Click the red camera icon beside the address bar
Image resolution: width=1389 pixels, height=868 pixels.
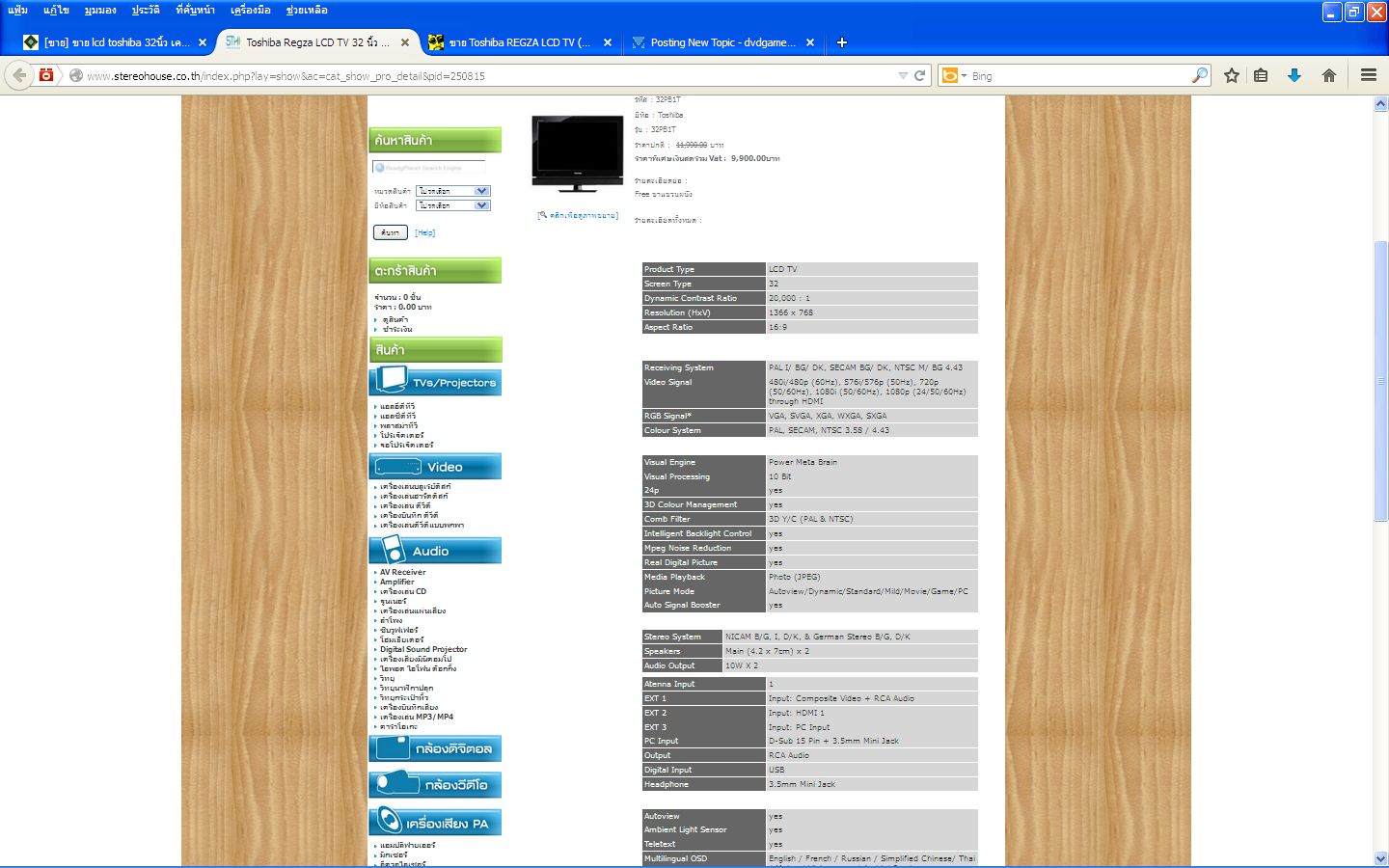point(46,75)
